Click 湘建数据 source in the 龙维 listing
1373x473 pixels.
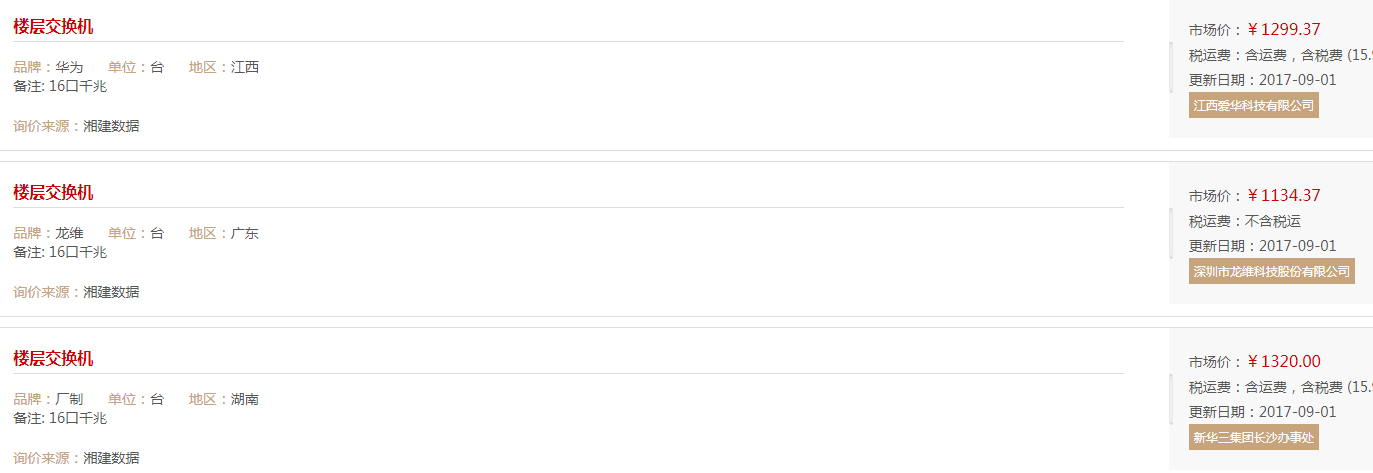[x=111, y=292]
